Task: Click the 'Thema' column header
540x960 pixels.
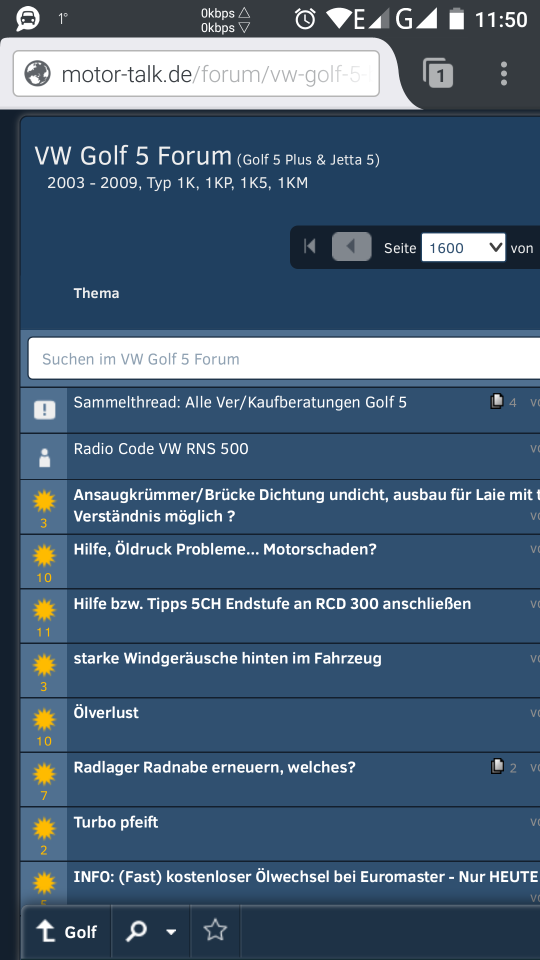Action: pos(96,293)
